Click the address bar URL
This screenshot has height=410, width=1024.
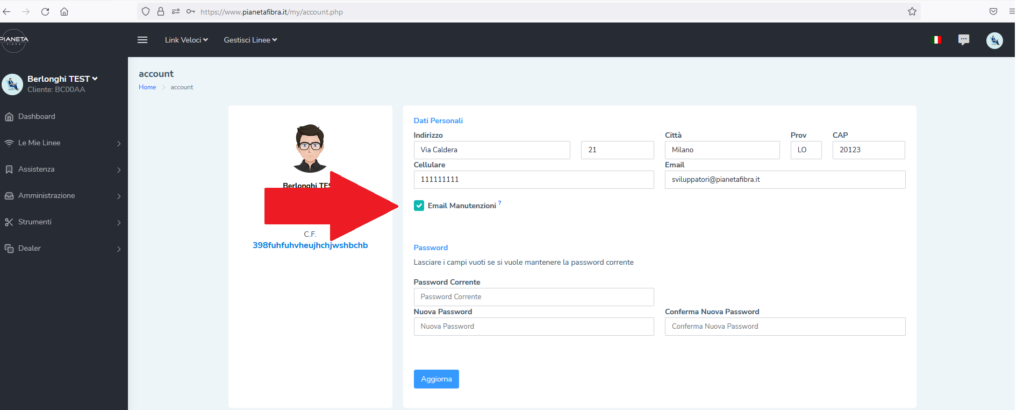point(272,12)
